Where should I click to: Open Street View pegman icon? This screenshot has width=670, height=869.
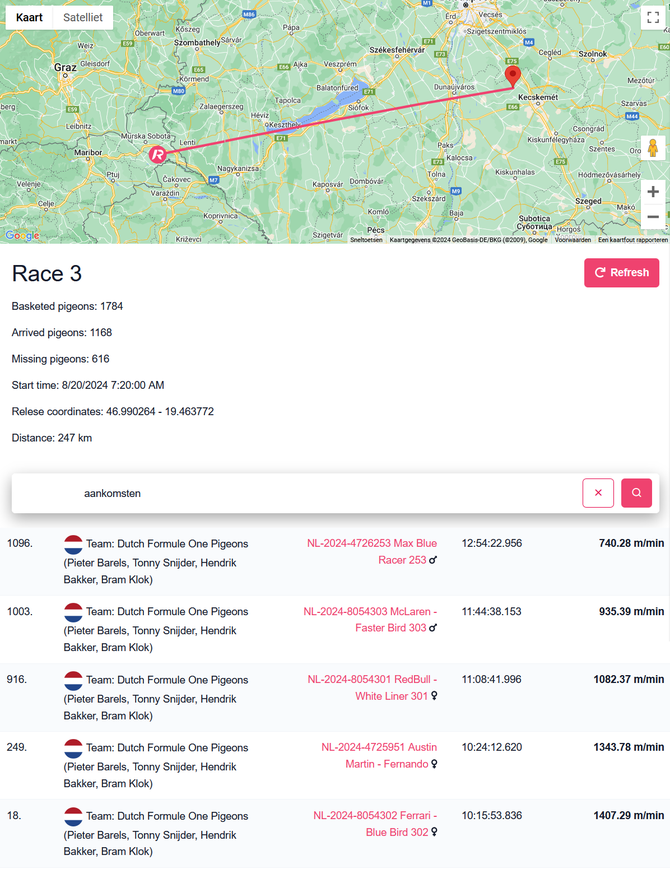pos(653,148)
